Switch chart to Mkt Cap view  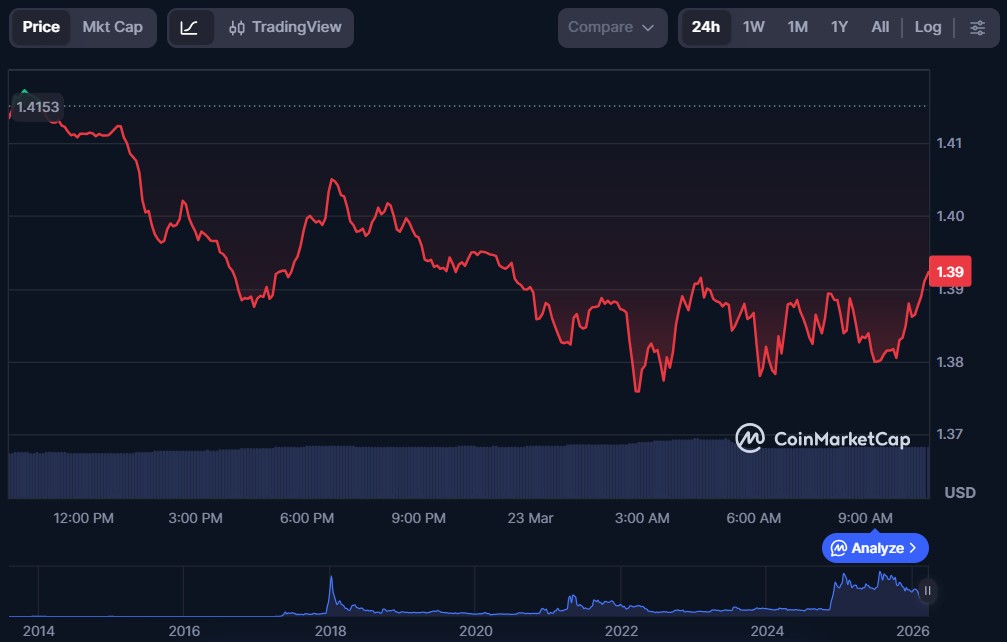(x=112, y=27)
